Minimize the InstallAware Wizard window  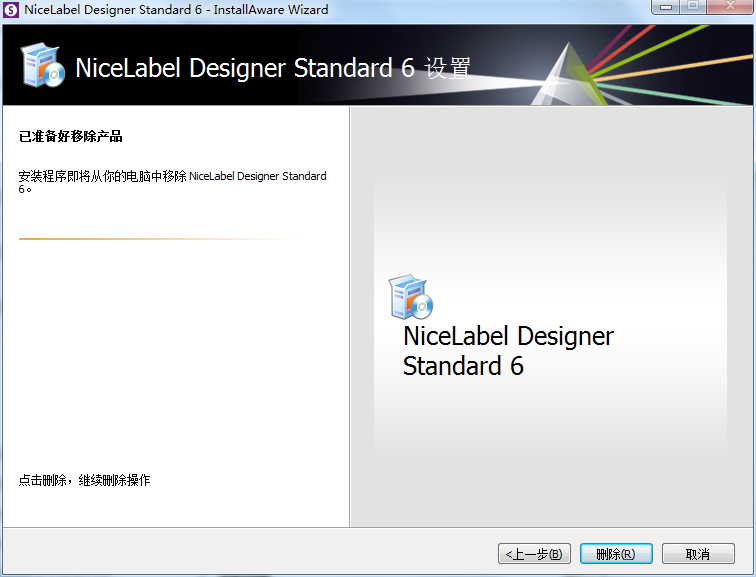666,7
